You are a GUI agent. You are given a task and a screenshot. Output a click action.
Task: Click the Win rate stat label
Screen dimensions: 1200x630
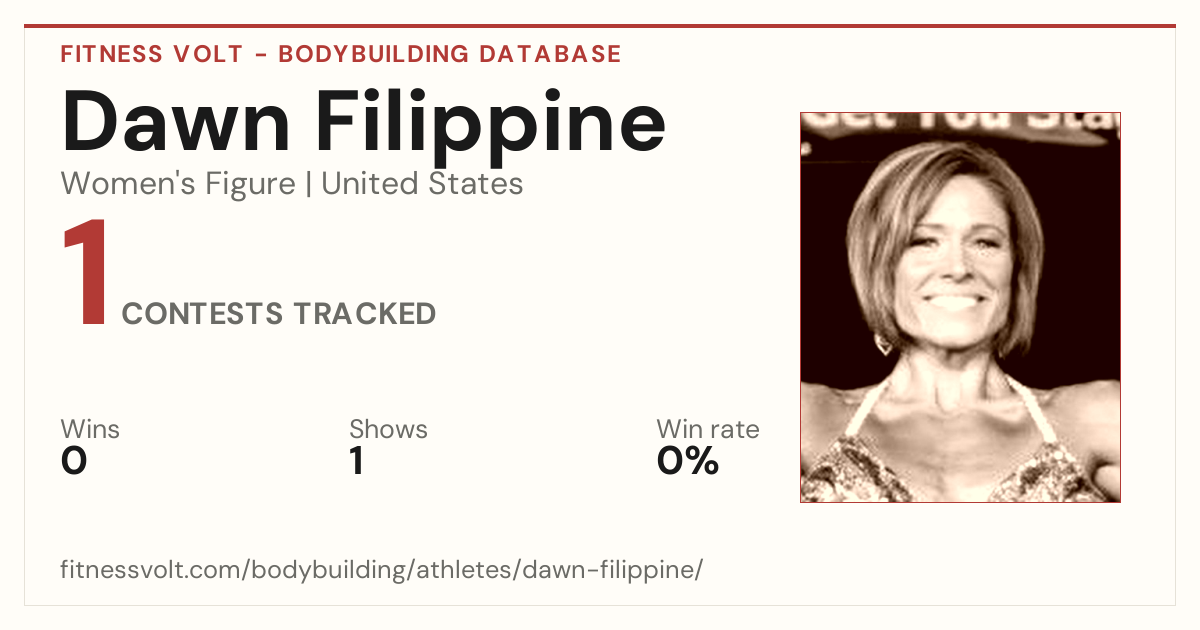[708, 430]
